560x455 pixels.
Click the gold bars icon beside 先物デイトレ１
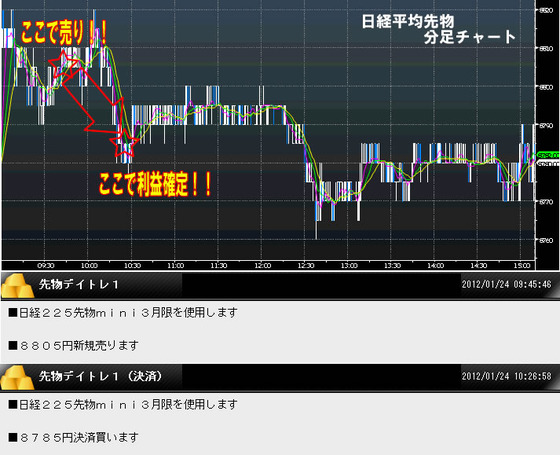pyautogui.click(x=18, y=285)
